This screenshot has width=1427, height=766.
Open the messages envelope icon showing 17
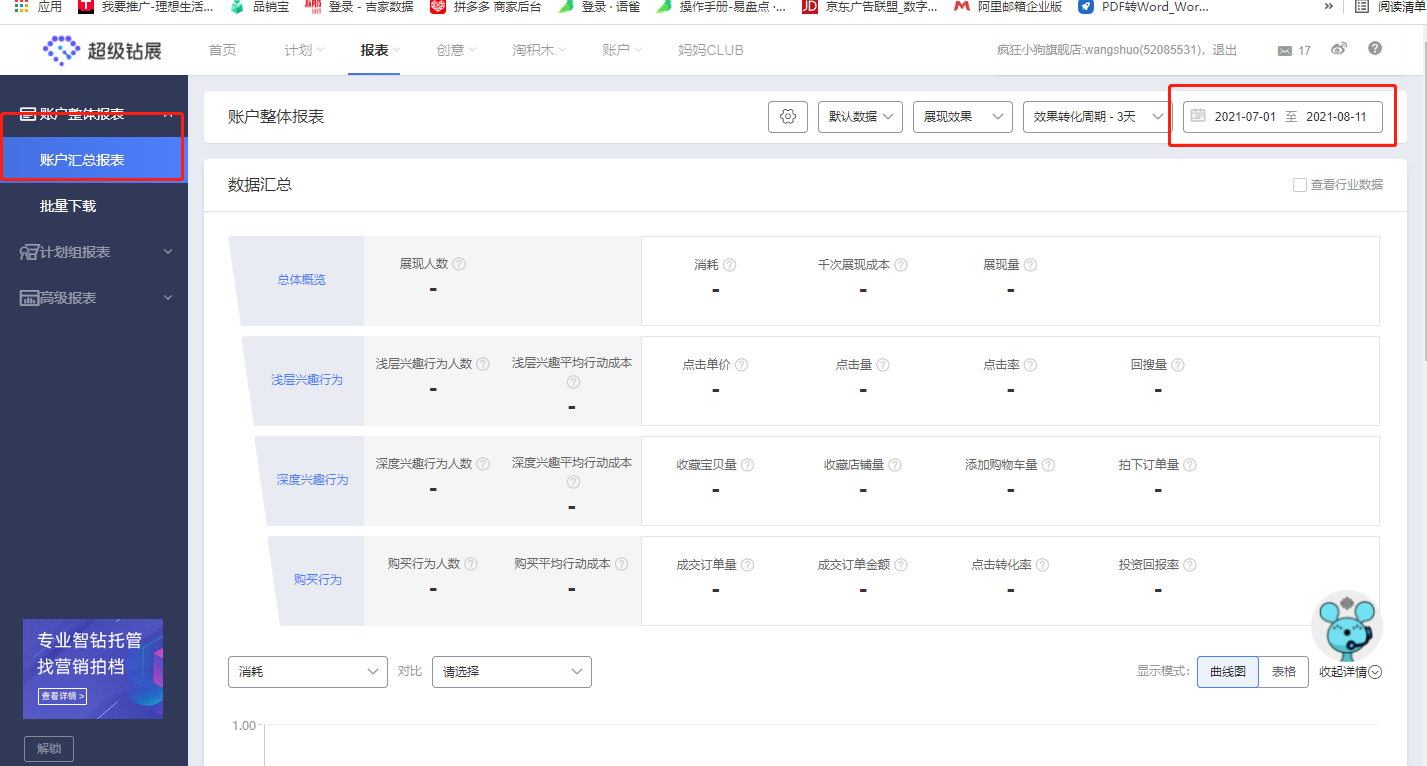pyautogui.click(x=1285, y=51)
